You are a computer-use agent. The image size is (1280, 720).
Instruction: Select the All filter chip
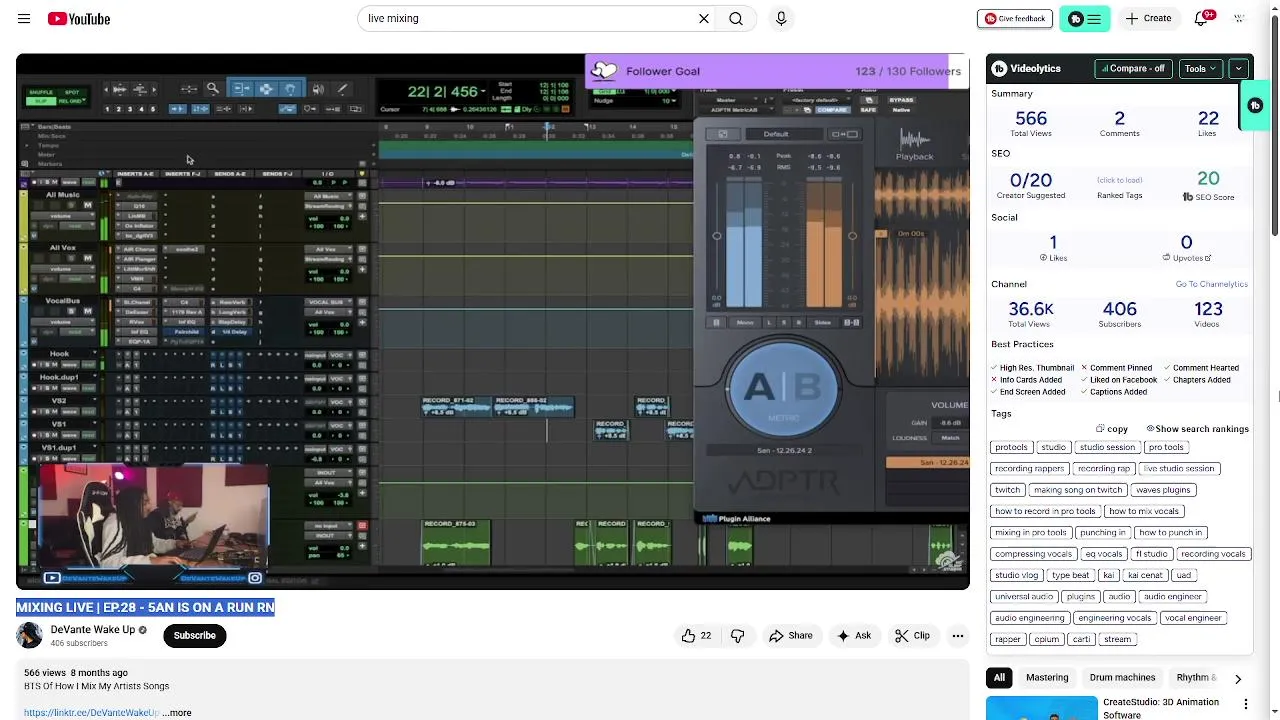[999, 677]
